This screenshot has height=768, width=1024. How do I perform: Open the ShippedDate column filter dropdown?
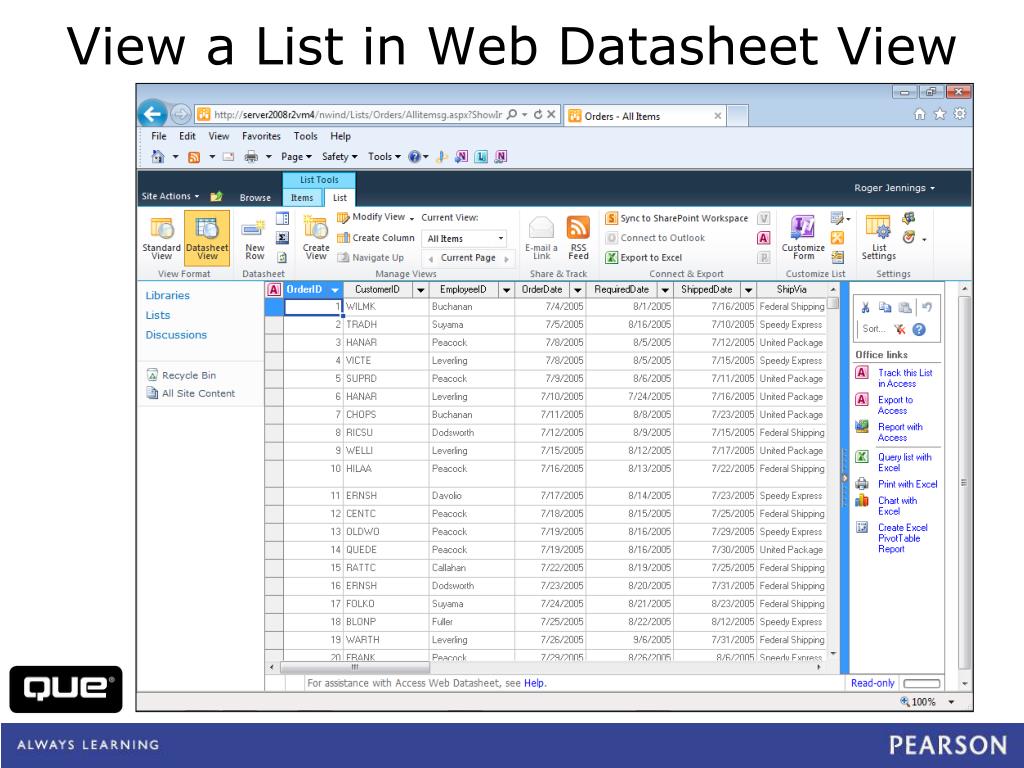[748, 290]
